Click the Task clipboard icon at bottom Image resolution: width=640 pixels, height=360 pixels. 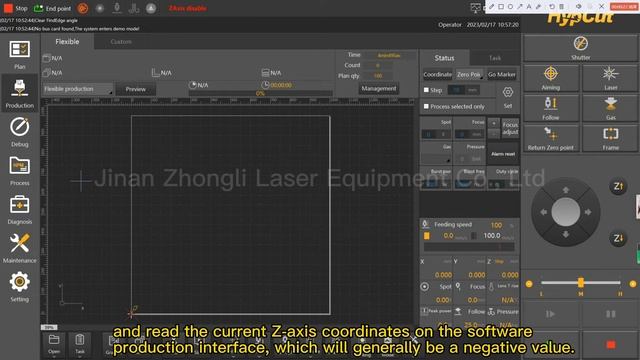point(80,344)
